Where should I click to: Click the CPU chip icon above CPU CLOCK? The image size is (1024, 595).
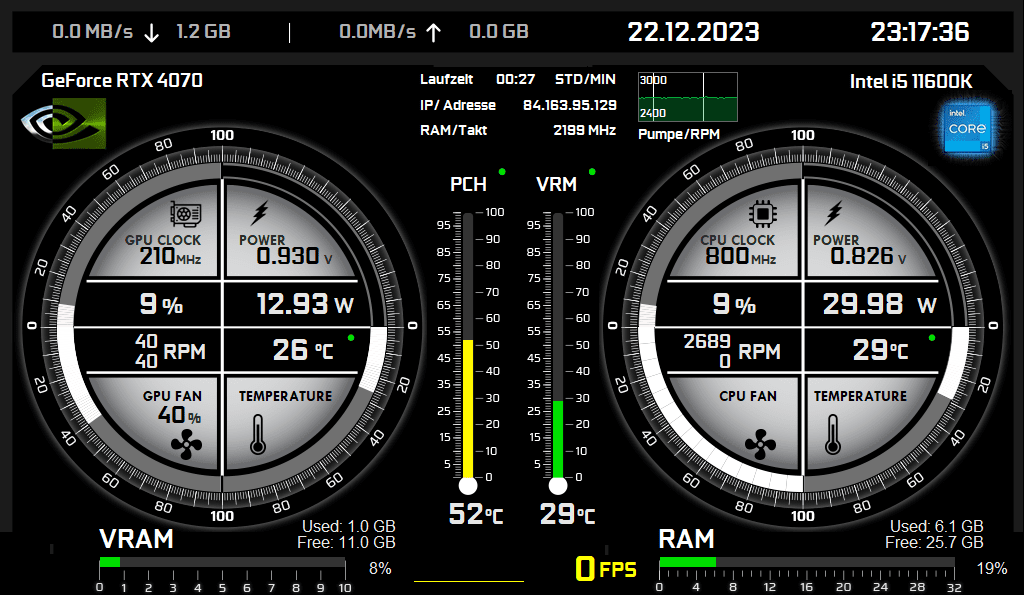coord(762,214)
